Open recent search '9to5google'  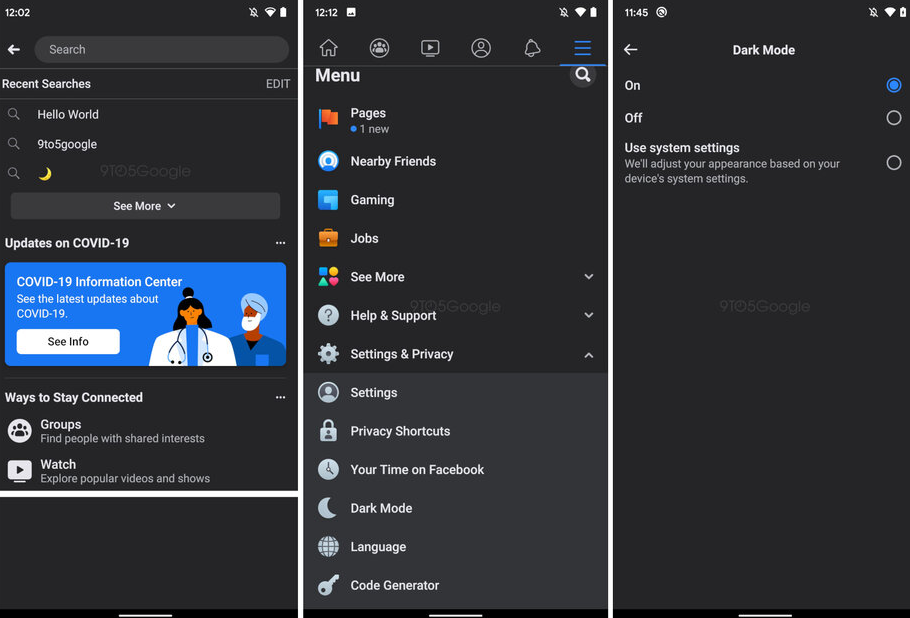point(67,144)
